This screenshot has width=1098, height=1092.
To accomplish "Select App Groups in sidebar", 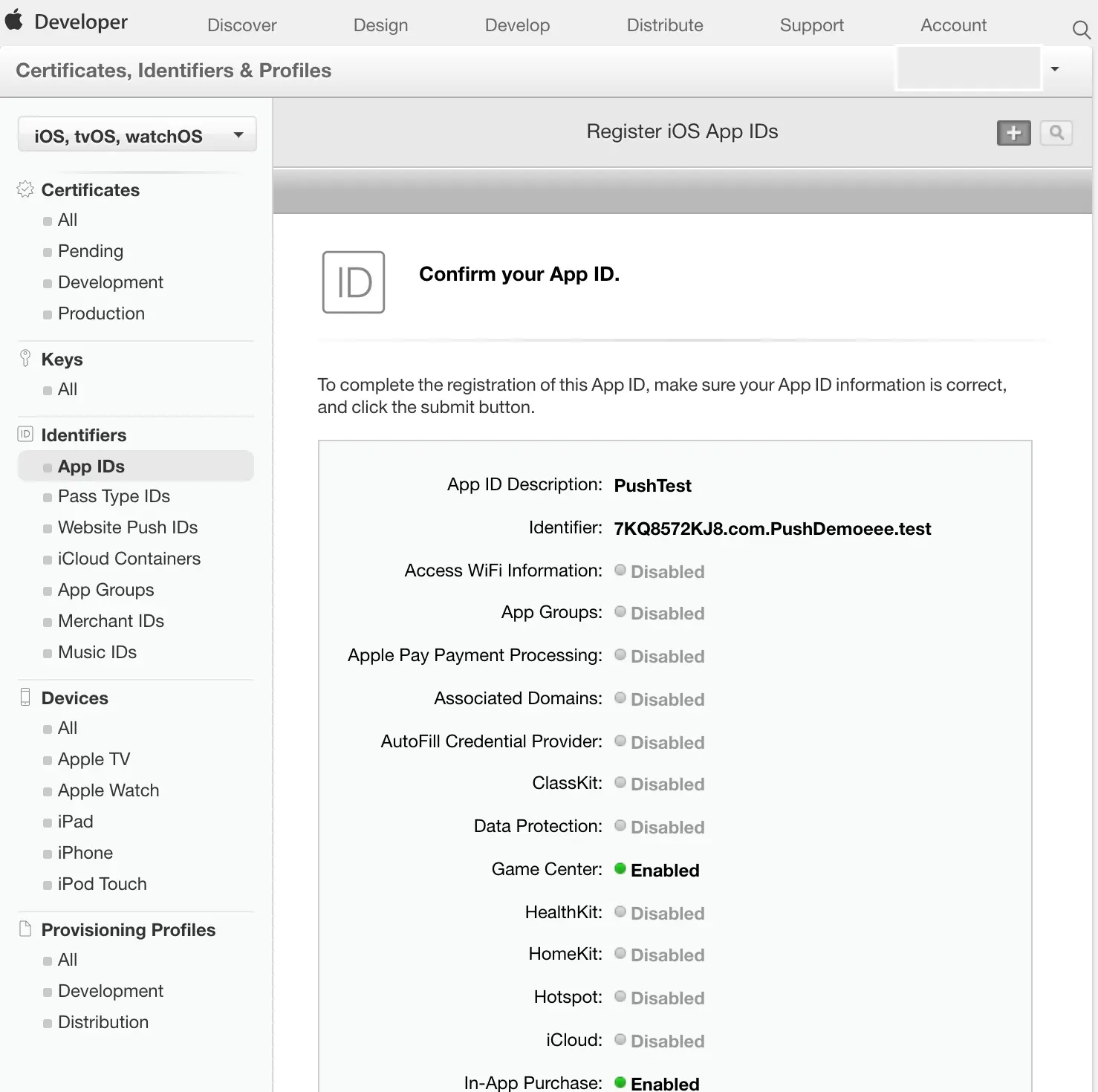I will (106, 590).
